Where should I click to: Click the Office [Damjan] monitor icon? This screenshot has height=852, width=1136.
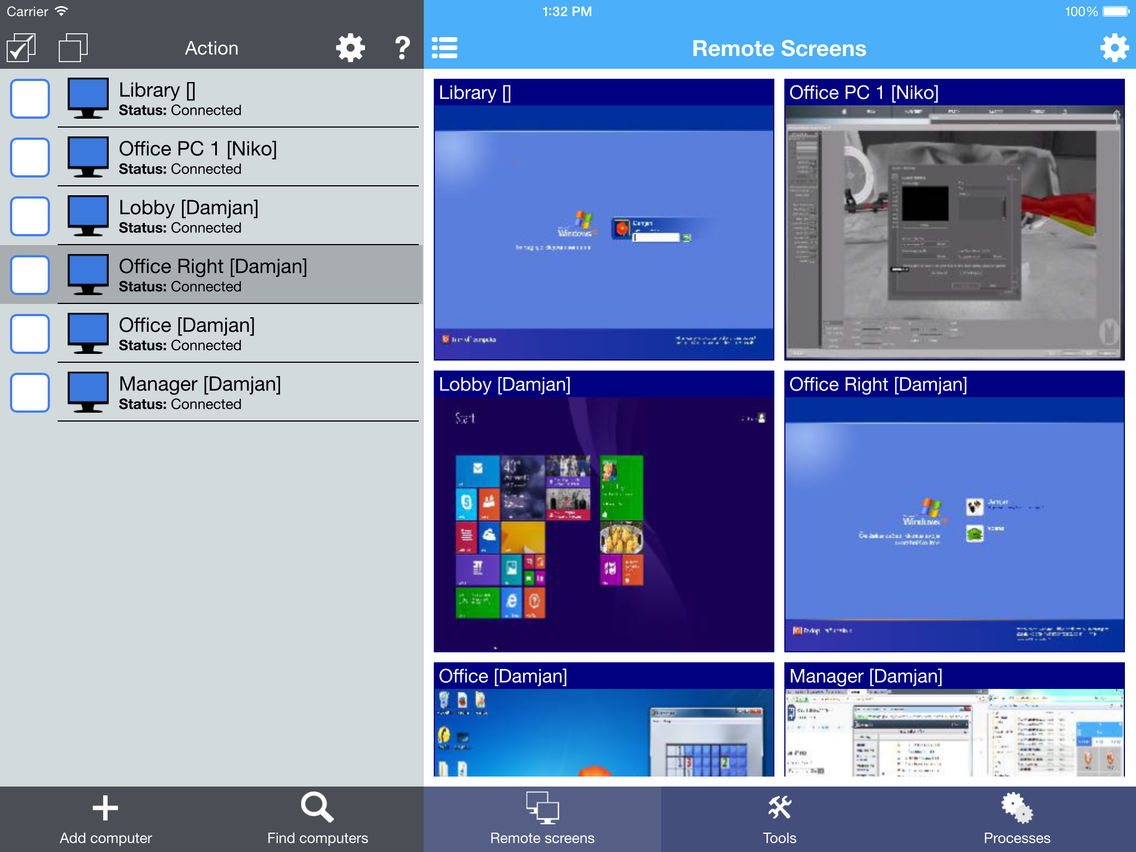click(88, 333)
